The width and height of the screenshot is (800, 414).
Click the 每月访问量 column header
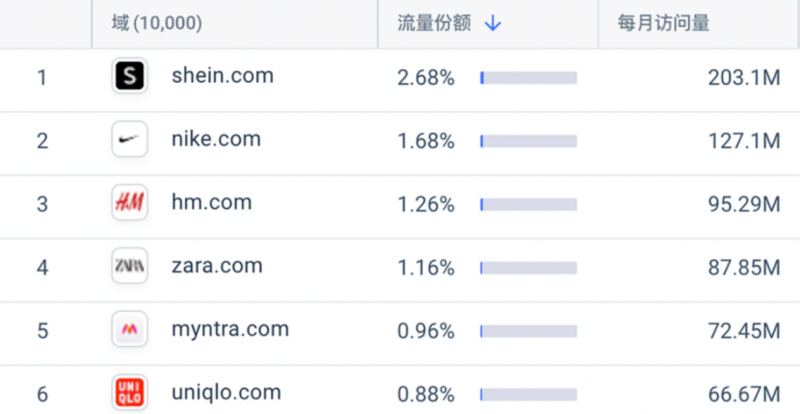point(663,23)
